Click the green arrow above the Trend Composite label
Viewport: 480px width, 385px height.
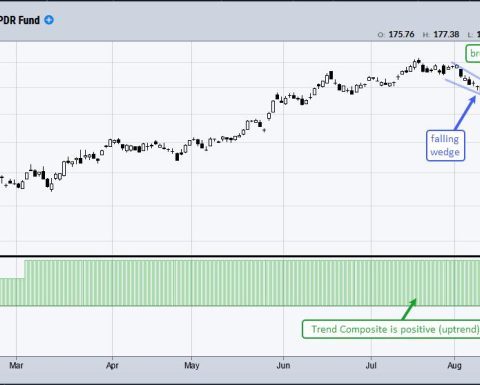(409, 309)
